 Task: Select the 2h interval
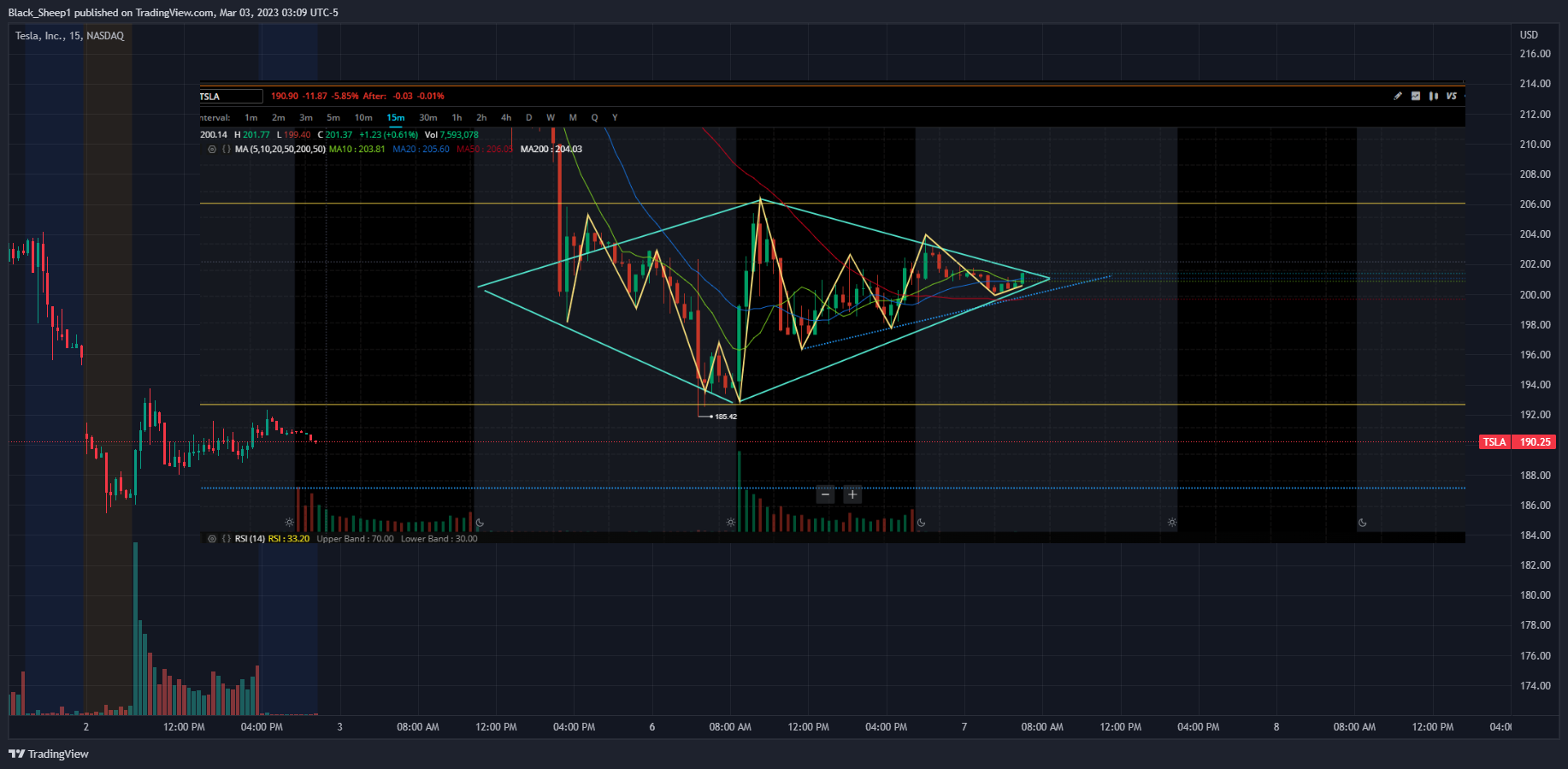(x=482, y=118)
